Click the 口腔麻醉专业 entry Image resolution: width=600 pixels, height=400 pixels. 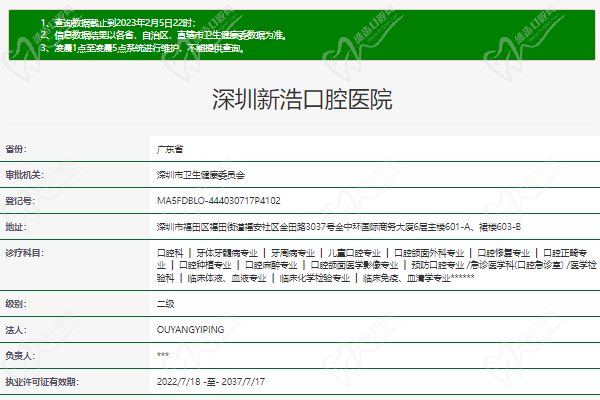pos(271,265)
